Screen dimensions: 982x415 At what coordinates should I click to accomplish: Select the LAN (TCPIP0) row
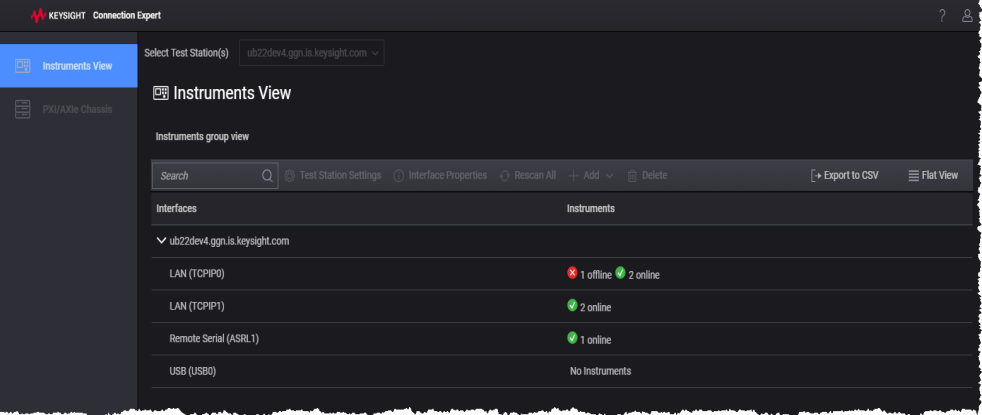click(561, 274)
